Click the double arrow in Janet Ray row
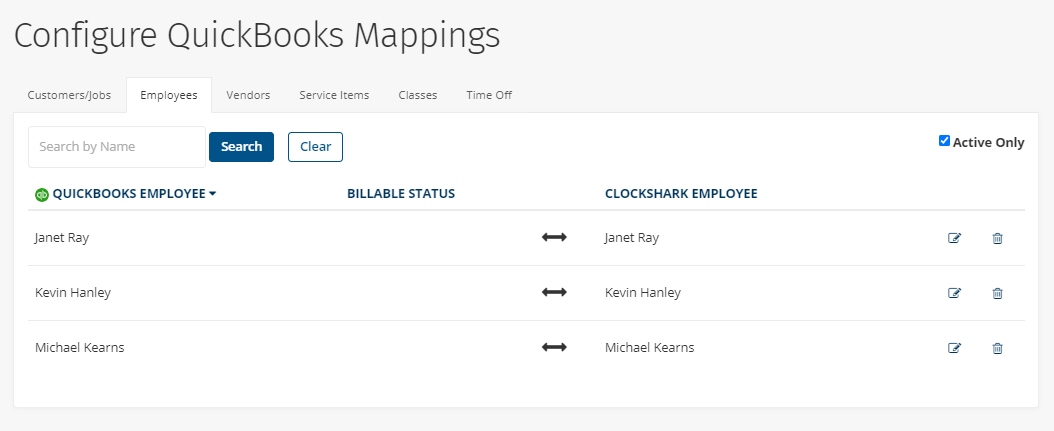Screen dimensions: 1054x431 click(x=555, y=237)
